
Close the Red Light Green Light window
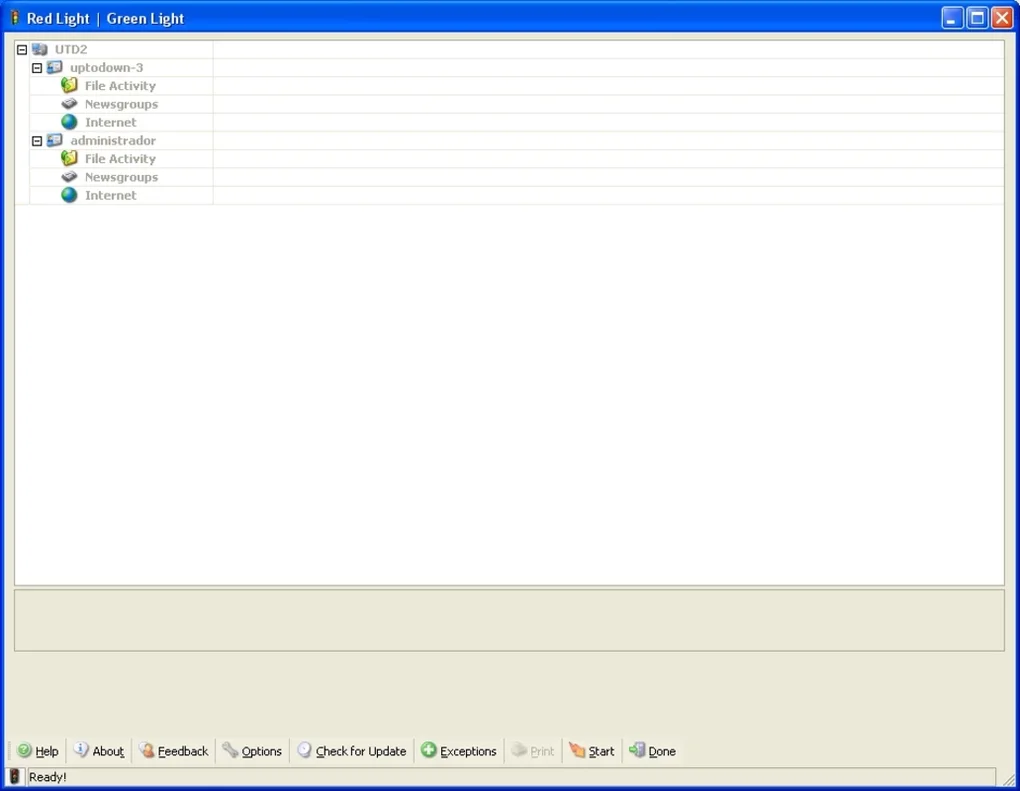[1002, 18]
